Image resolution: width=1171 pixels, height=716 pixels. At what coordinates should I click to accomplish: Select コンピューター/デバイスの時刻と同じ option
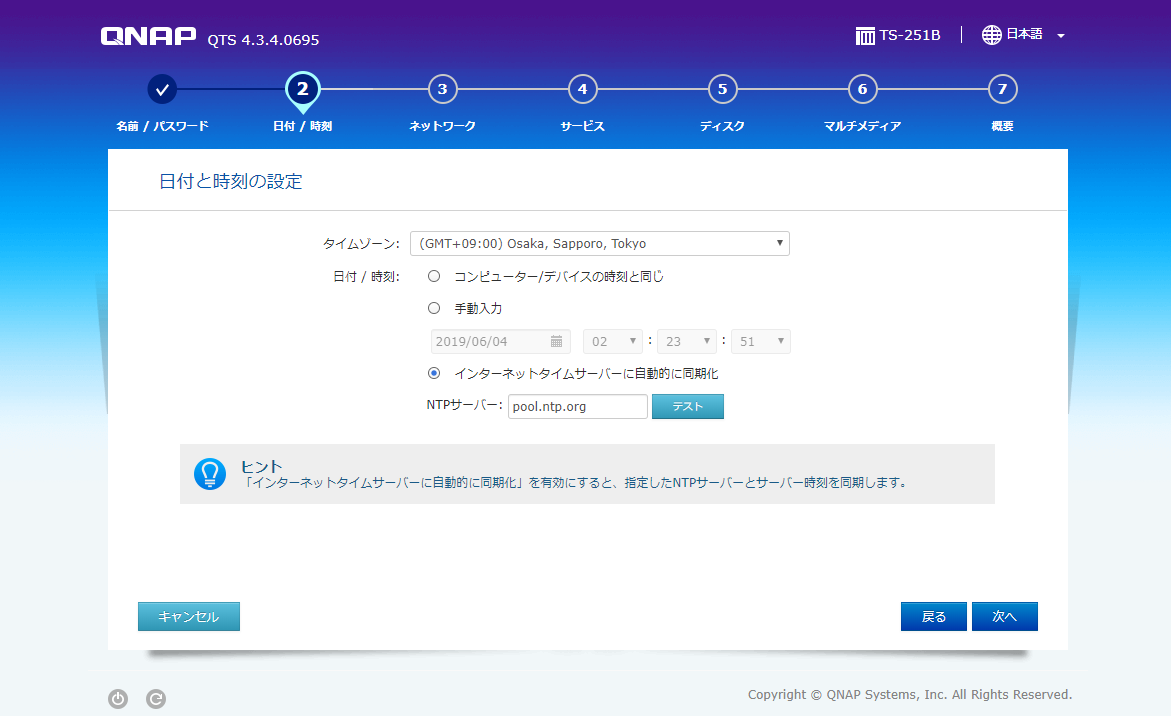(x=433, y=275)
